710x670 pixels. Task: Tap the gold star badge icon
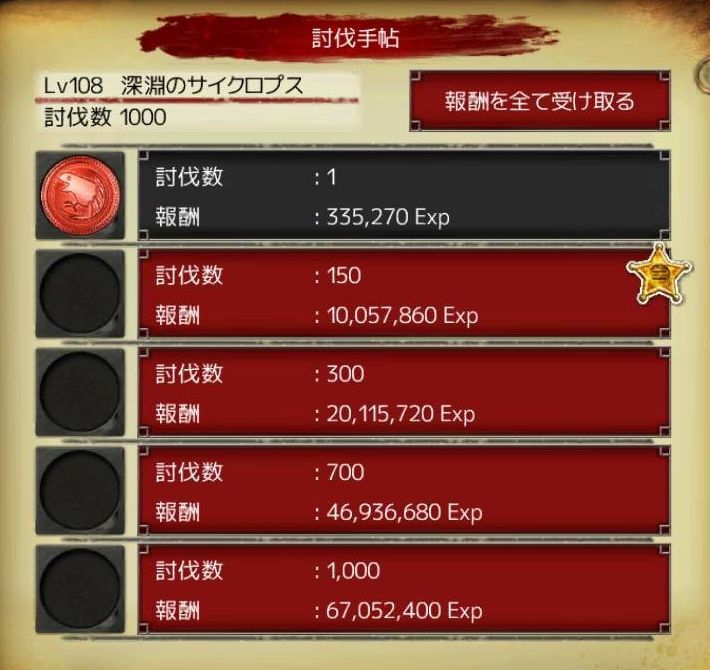(x=659, y=274)
